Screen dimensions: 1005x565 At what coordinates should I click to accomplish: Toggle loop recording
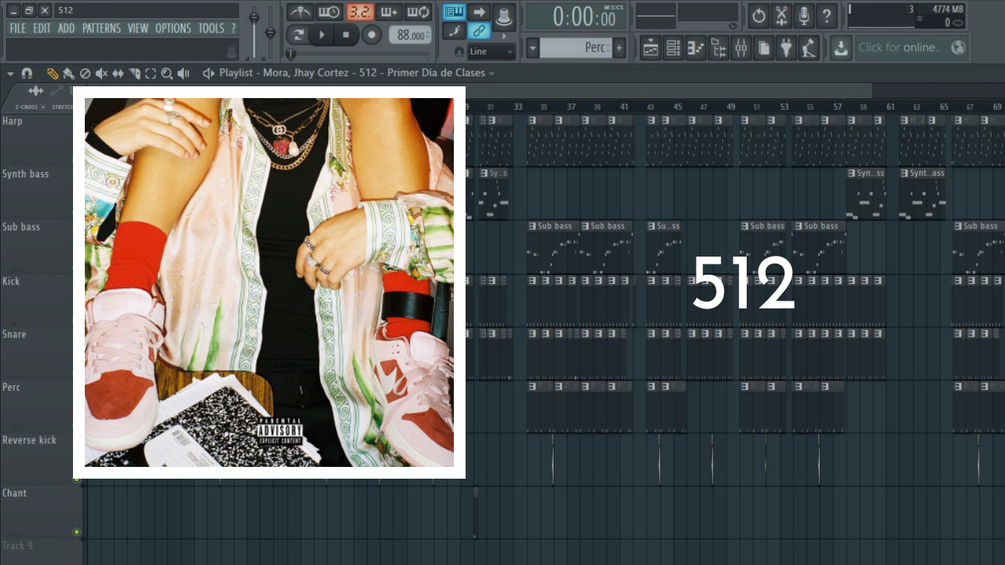click(x=419, y=12)
